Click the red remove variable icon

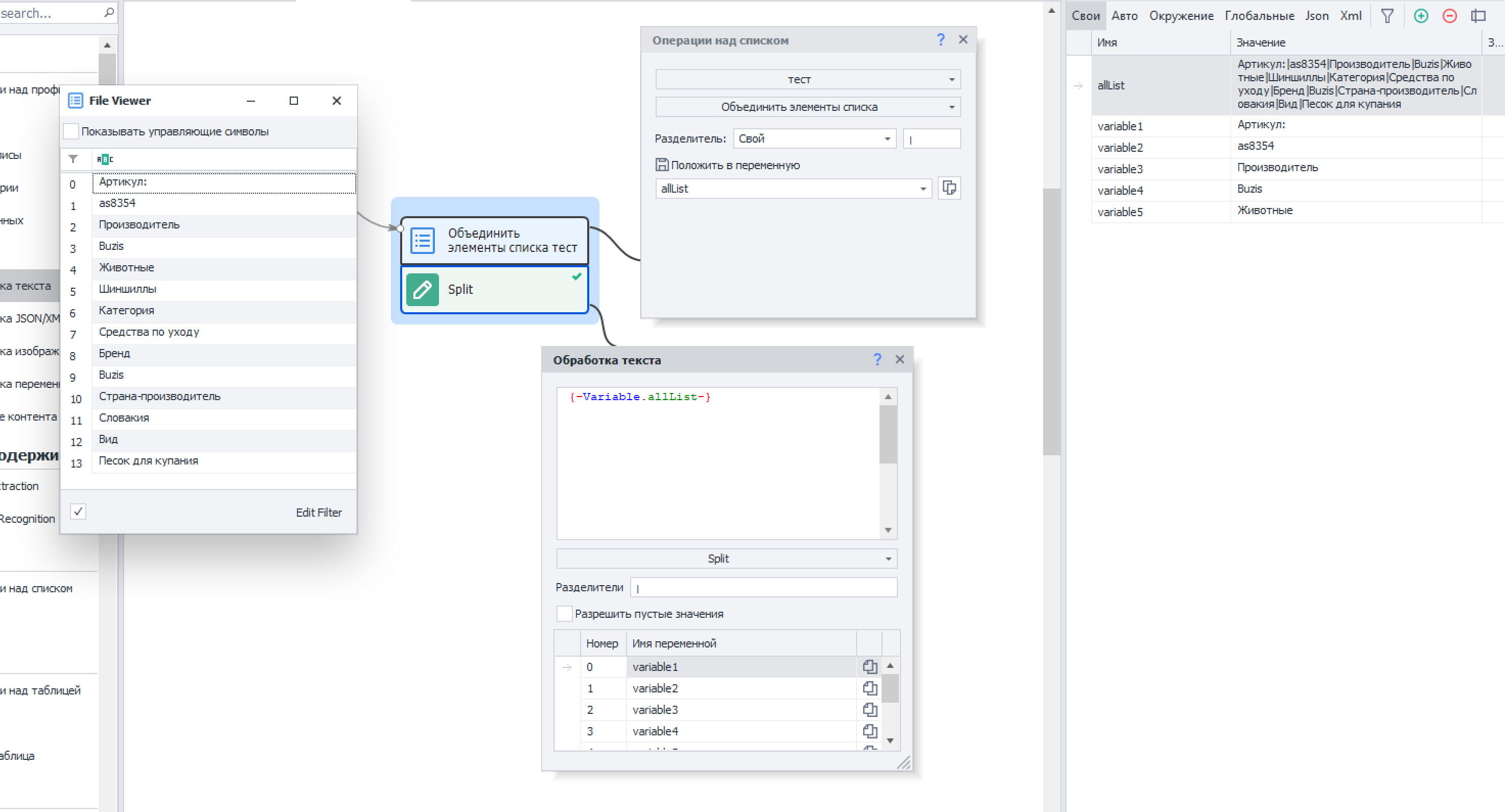point(1449,16)
